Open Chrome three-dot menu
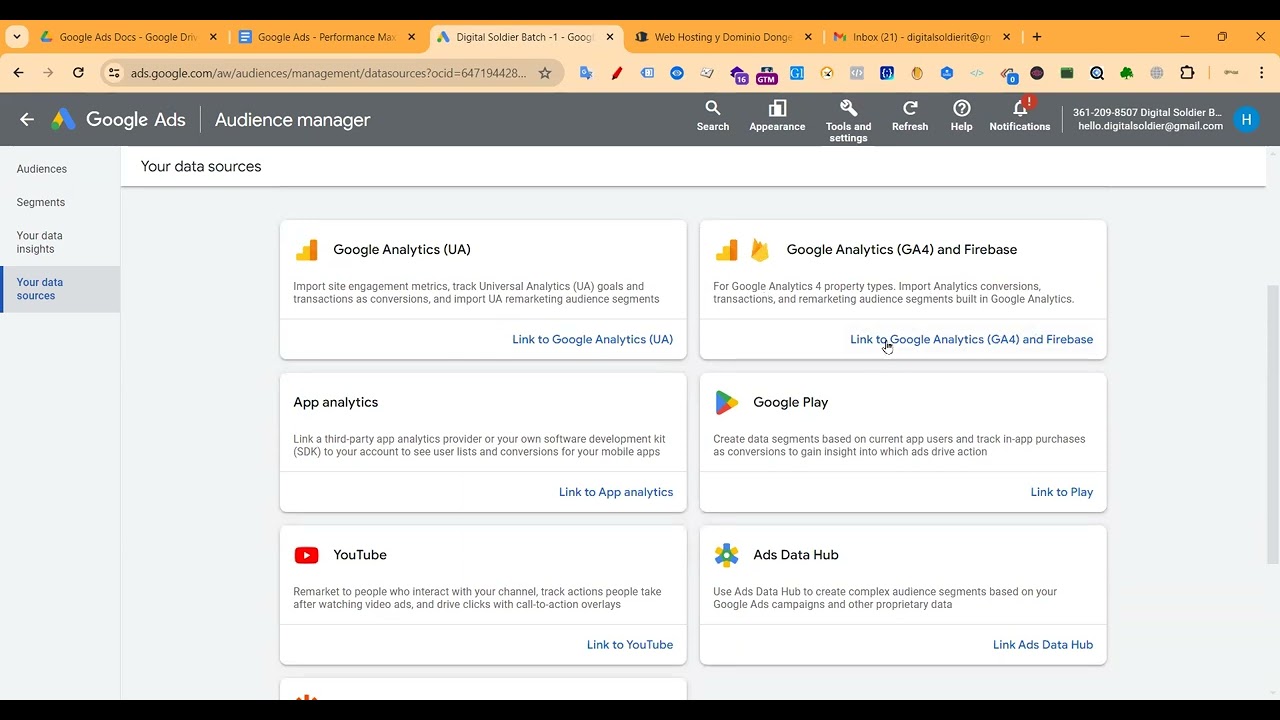 1260,73
